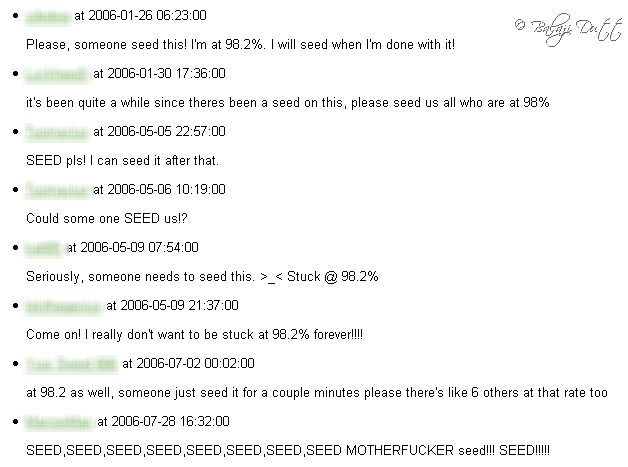Click blurred username of 2006-07-28 16:32 comment
Screen dimensions: 628x467
pyautogui.click(x=58, y=423)
